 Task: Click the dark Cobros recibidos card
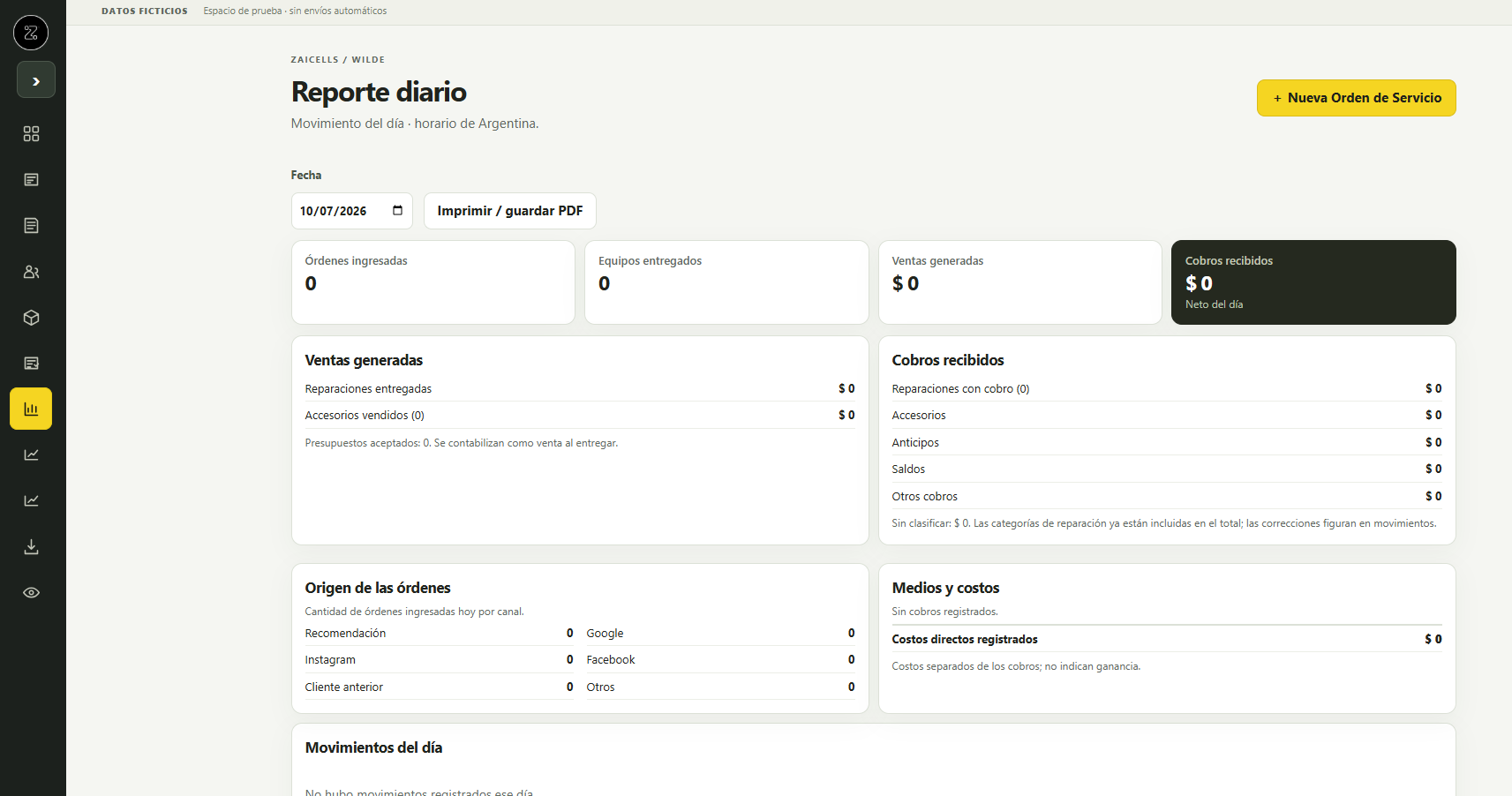[x=1313, y=282]
